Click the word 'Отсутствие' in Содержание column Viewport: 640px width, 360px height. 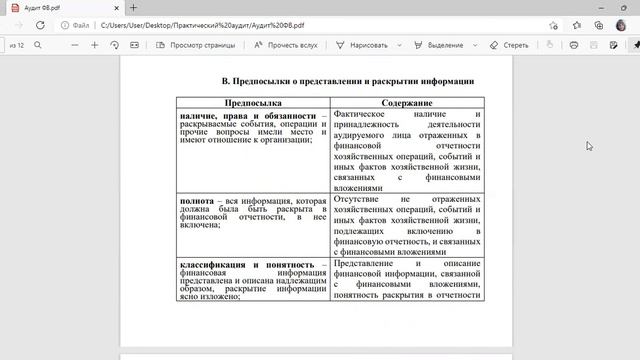click(355, 199)
